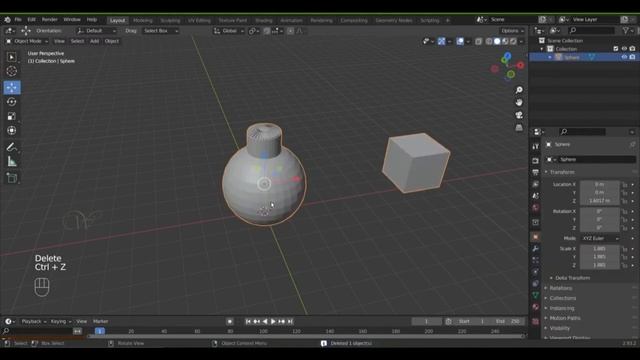Collapse the Transform panel
Screen dimensions: 640x360
(562, 172)
